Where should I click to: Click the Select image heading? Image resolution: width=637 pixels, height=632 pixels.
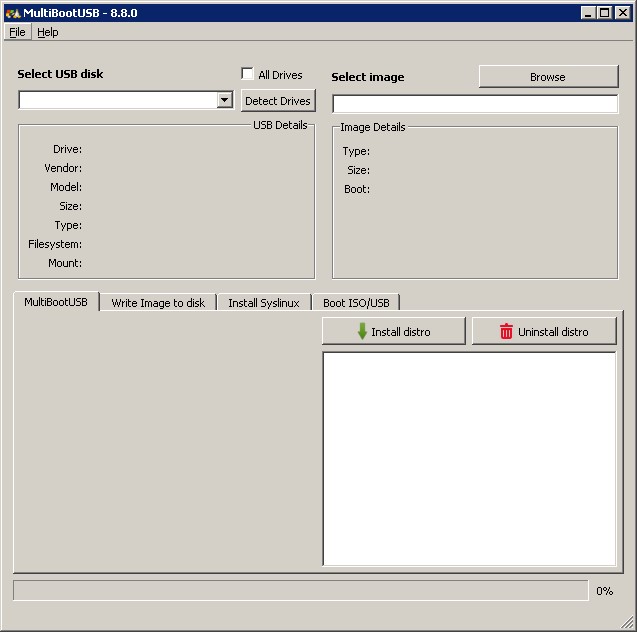coord(368,77)
